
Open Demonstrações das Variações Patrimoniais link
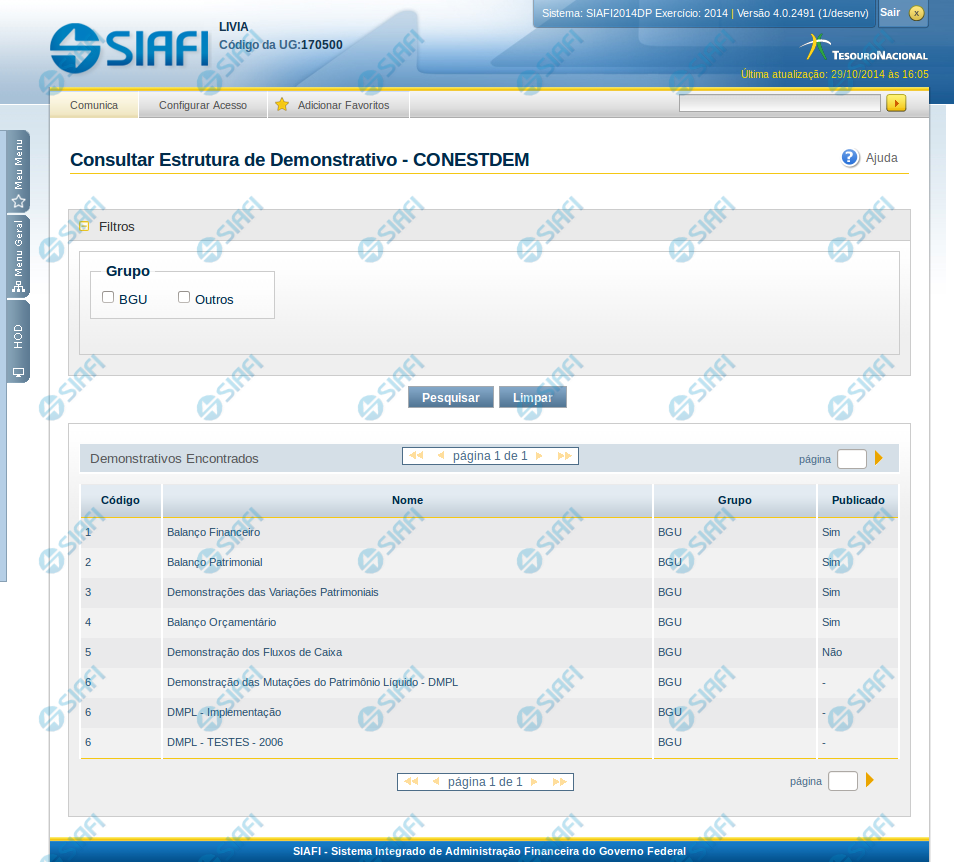tap(272, 592)
